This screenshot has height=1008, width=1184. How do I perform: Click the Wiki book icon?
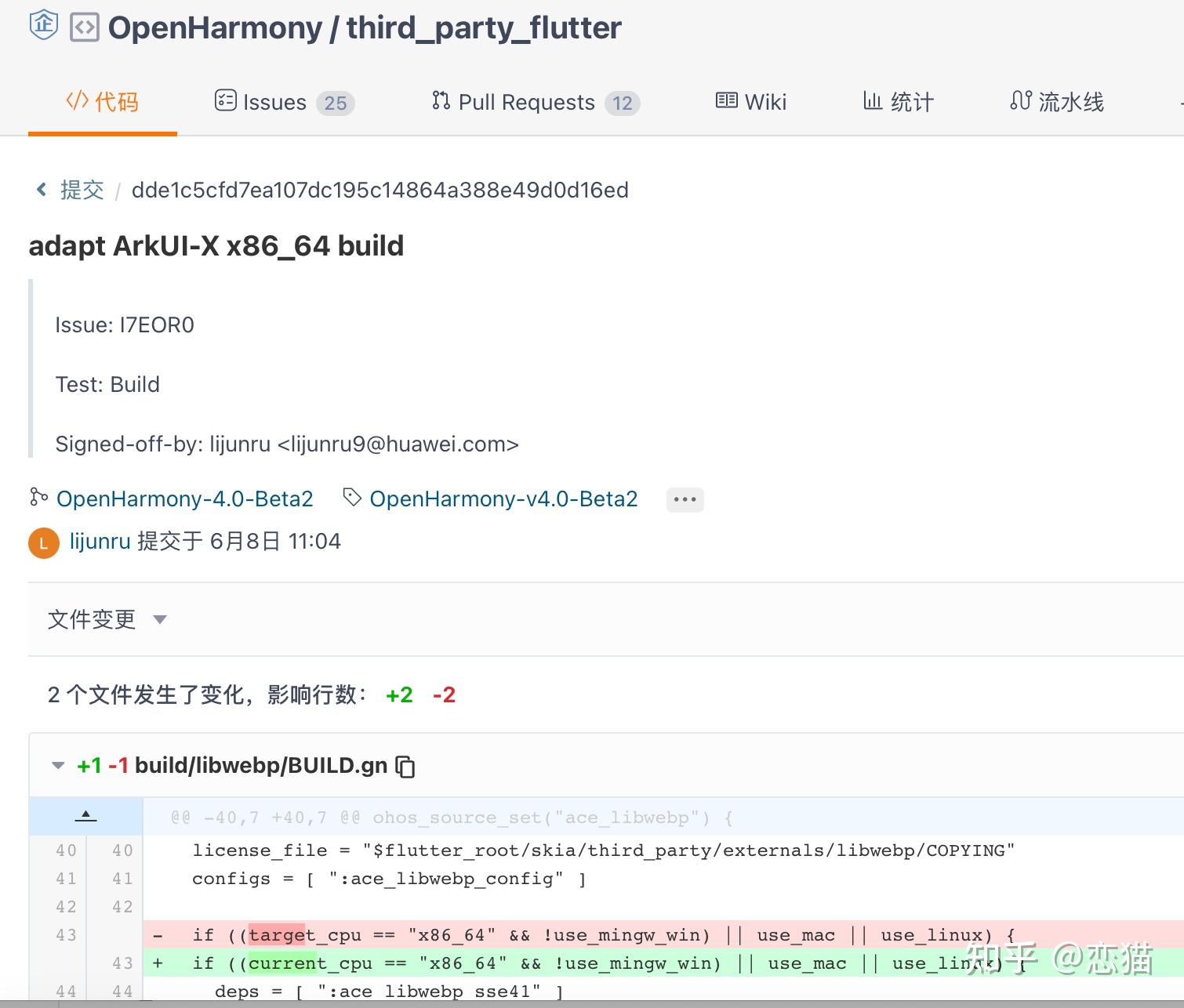coord(726,100)
